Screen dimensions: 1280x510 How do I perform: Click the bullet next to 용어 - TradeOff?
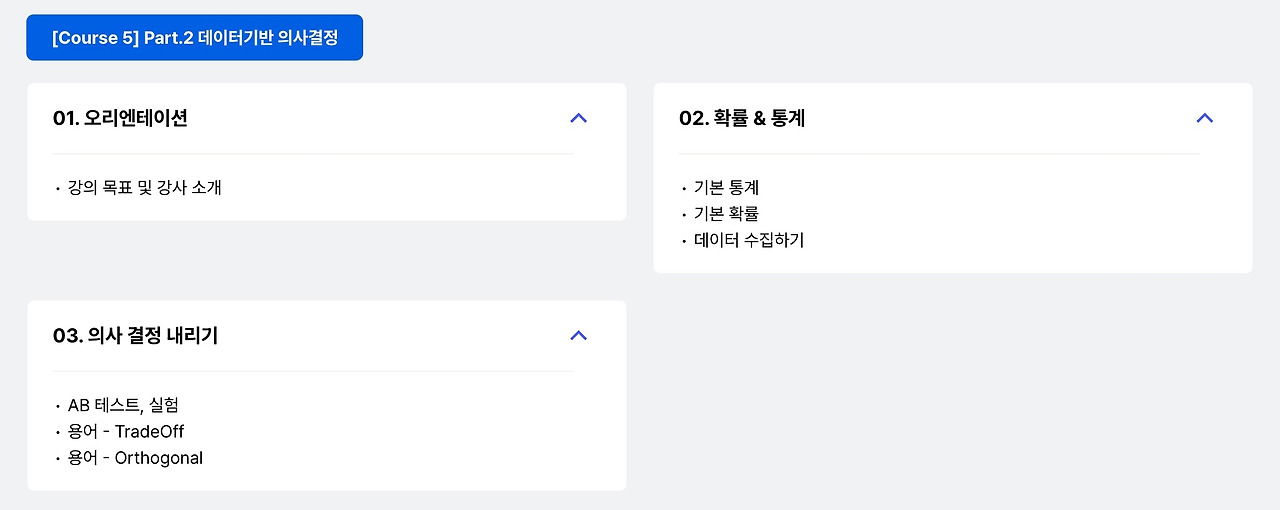58,432
